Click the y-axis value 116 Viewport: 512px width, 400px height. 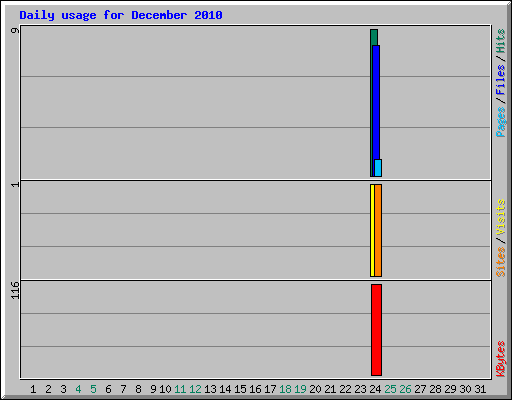tap(15, 290)
